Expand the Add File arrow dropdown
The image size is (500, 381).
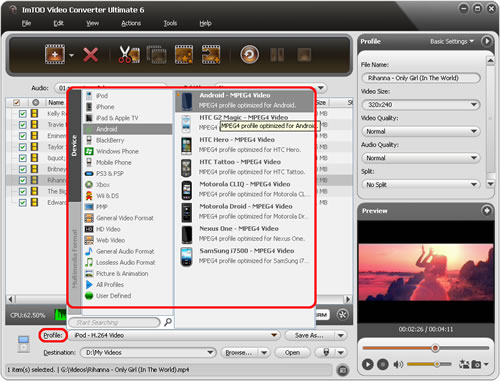pyautogui.click(x=71, y=55)
